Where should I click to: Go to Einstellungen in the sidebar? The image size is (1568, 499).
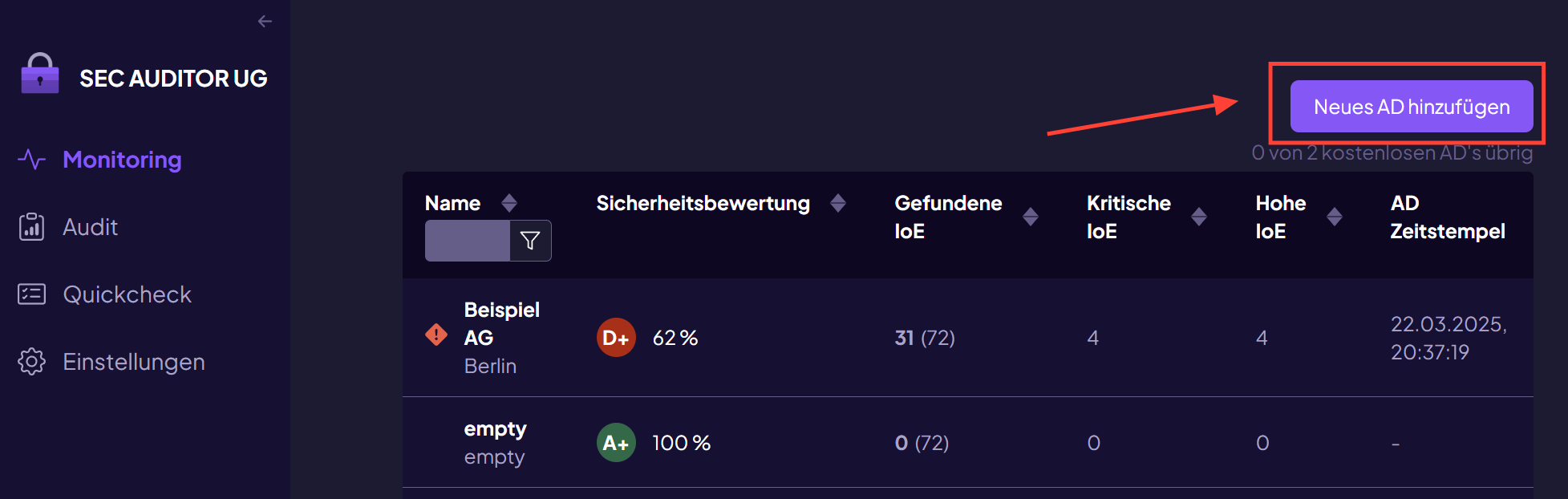(x=133, y=362)
